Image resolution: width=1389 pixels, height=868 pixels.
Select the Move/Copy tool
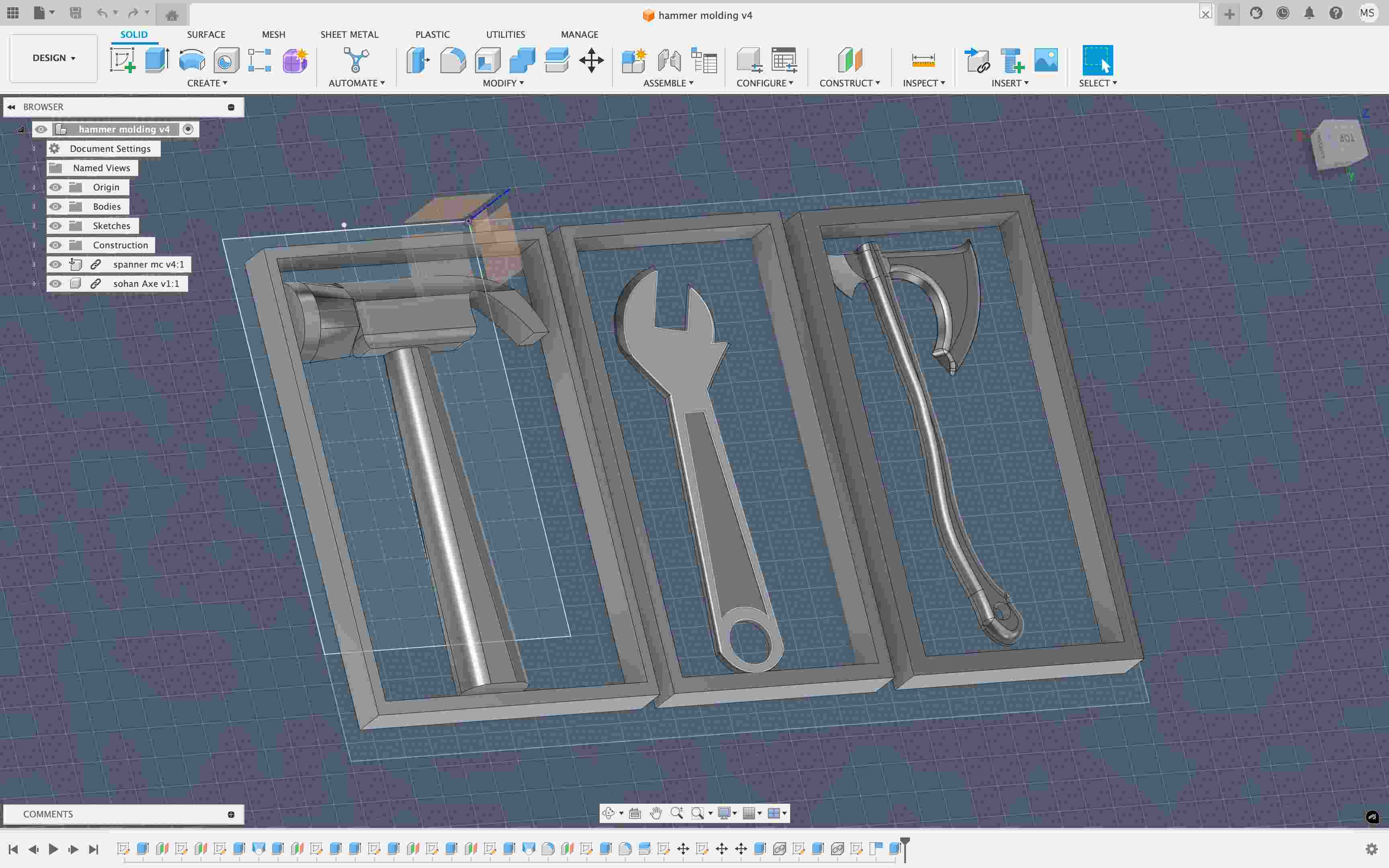(591, 60)
